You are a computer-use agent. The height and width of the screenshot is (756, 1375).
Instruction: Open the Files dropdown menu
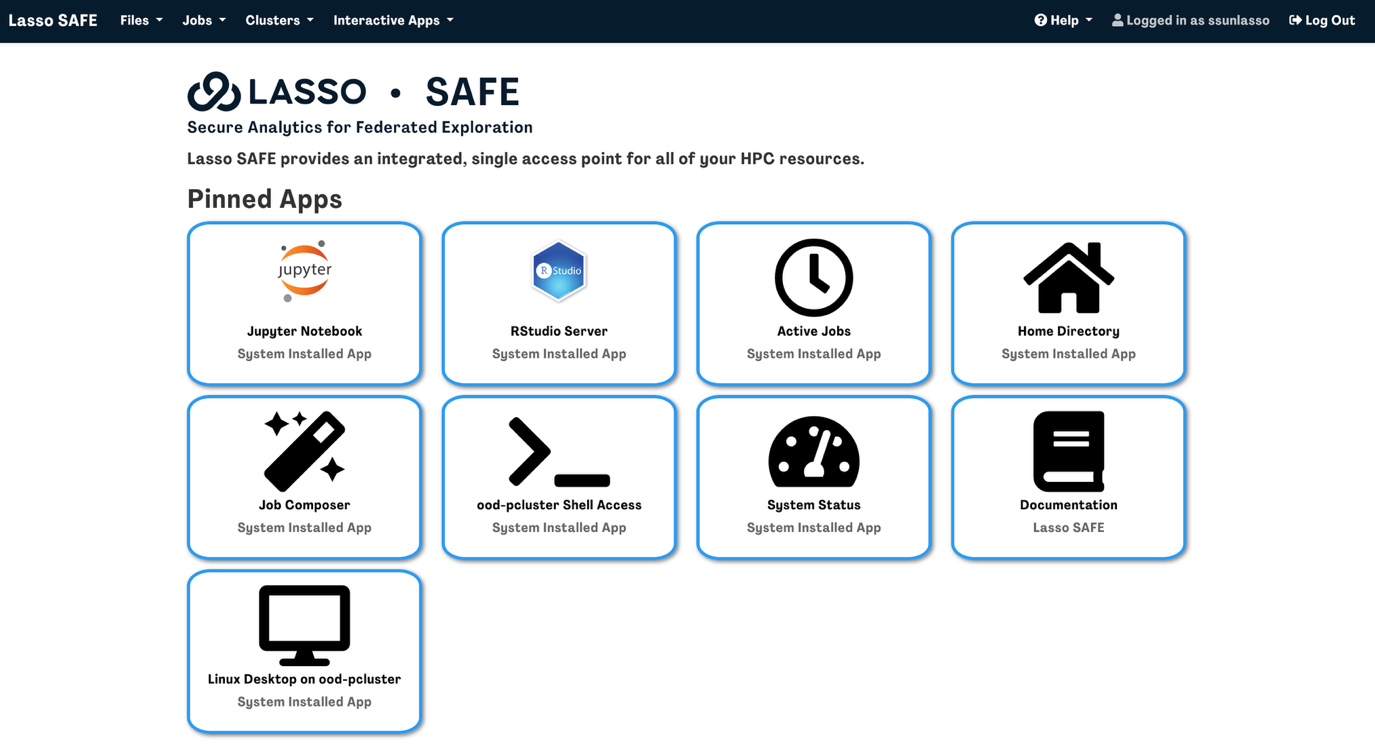pyautogui.click(x=141, y=20)
